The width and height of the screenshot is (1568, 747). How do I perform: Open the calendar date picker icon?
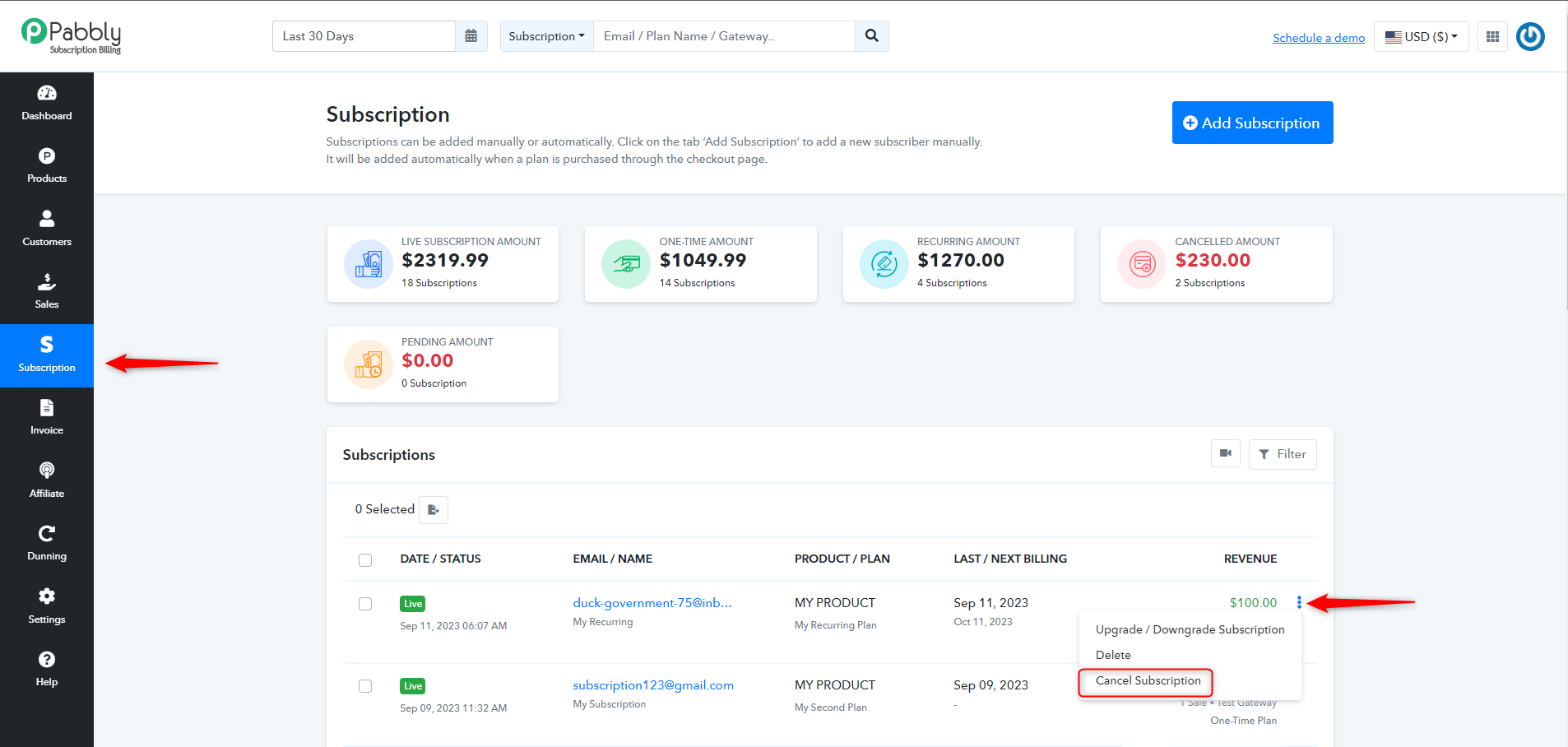point(471,36)
